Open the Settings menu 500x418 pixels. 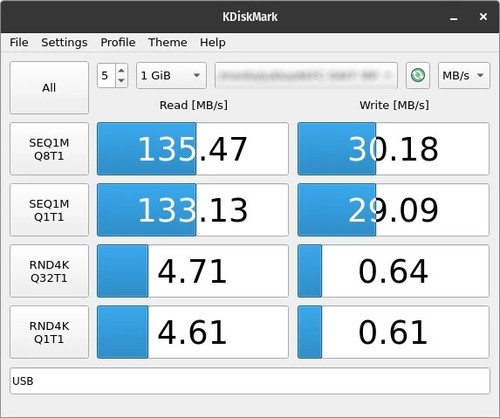(x=64, y=42)
